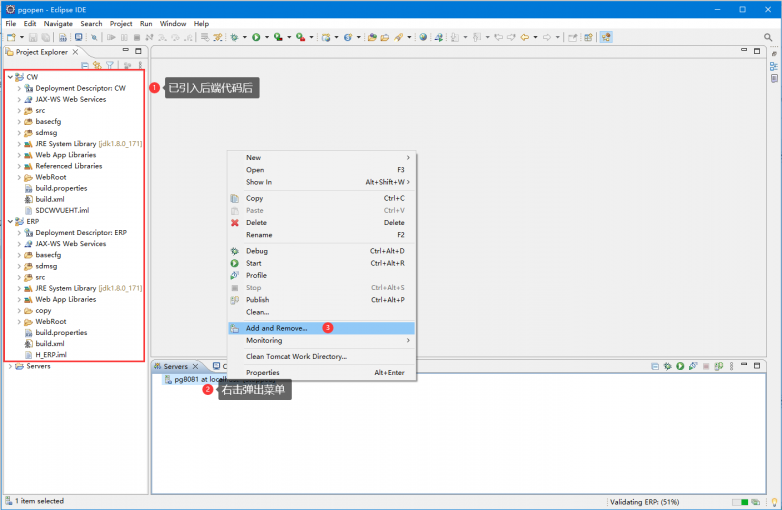Image resolution: width=782 pixels, height=510 pixels.
Task: Expand WebRoot folder under CW project
Action: click(x=19, y=177)
